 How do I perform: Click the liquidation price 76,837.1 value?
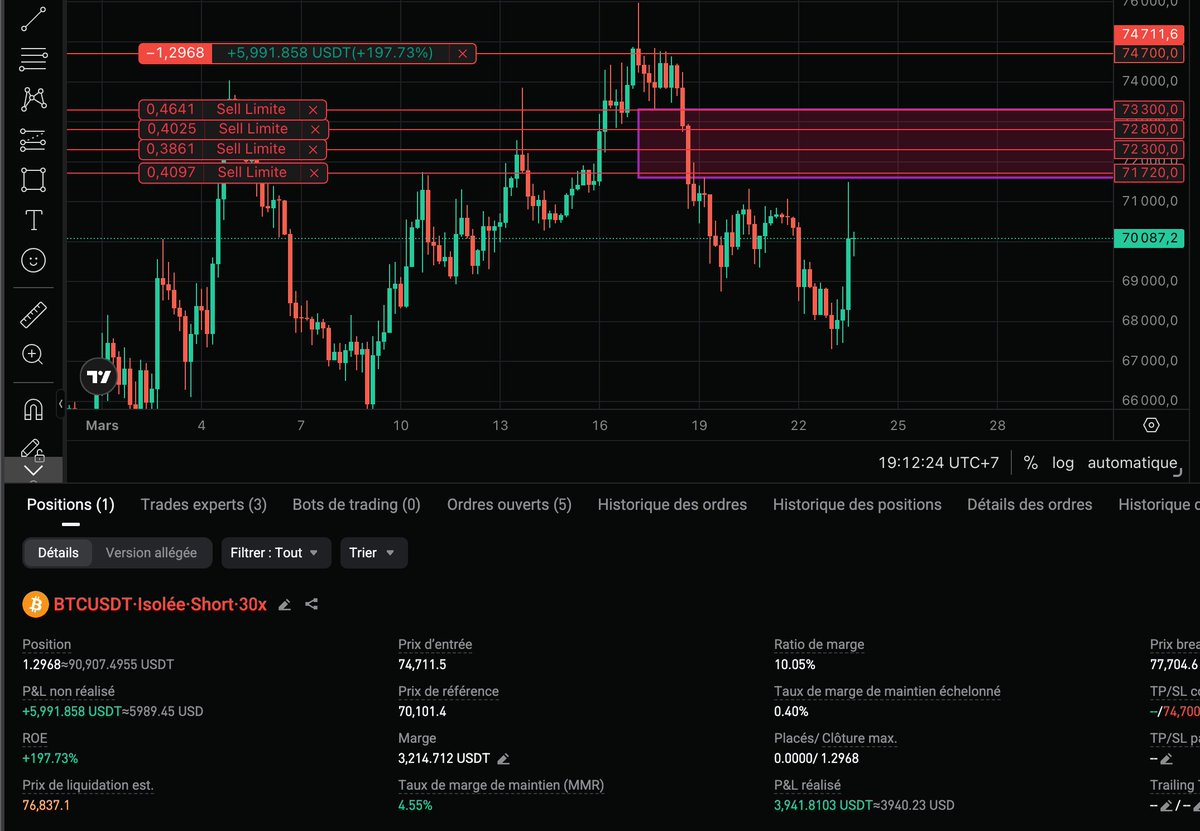click(x=46, y=805)
